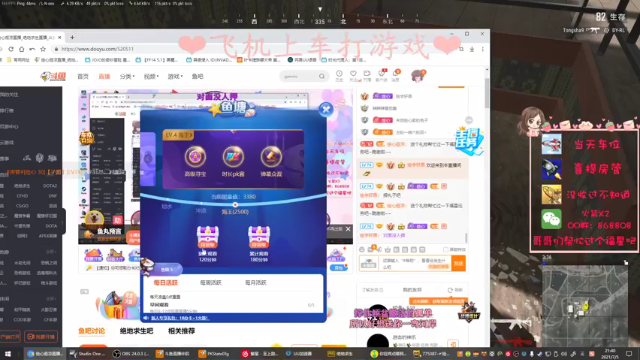
Task: Open UU加速器 from taskbar
Action: pos(300,353)
